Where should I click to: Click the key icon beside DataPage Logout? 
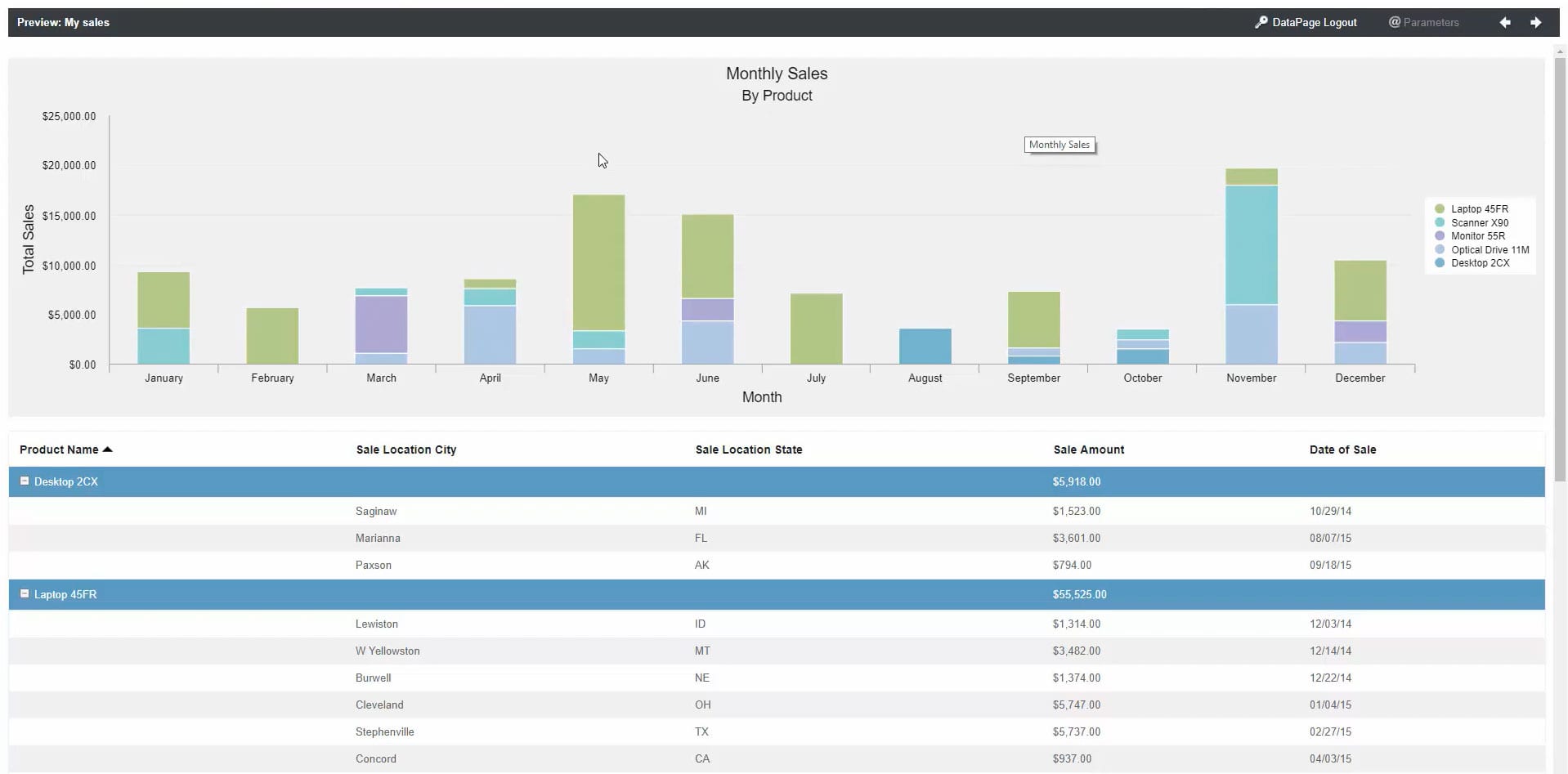(x=1261, y=23)
